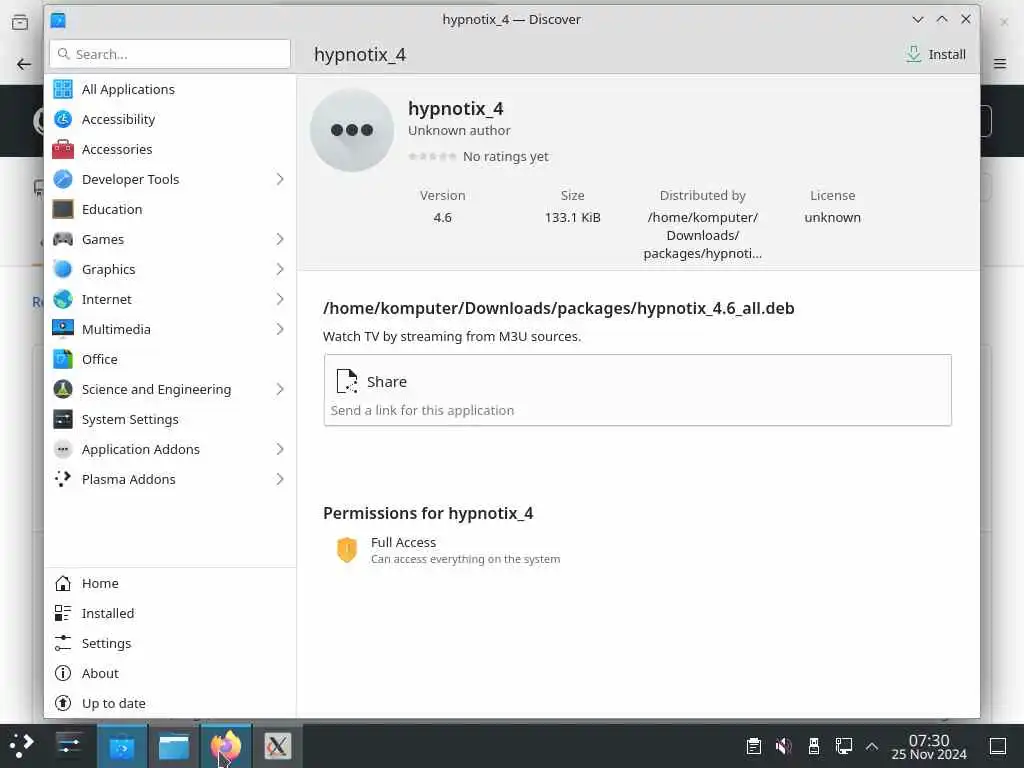Click the 133.1 KiB size value
Image resolution: width=1024 pixels, height=768 pixels.
[x=572, y=217]
